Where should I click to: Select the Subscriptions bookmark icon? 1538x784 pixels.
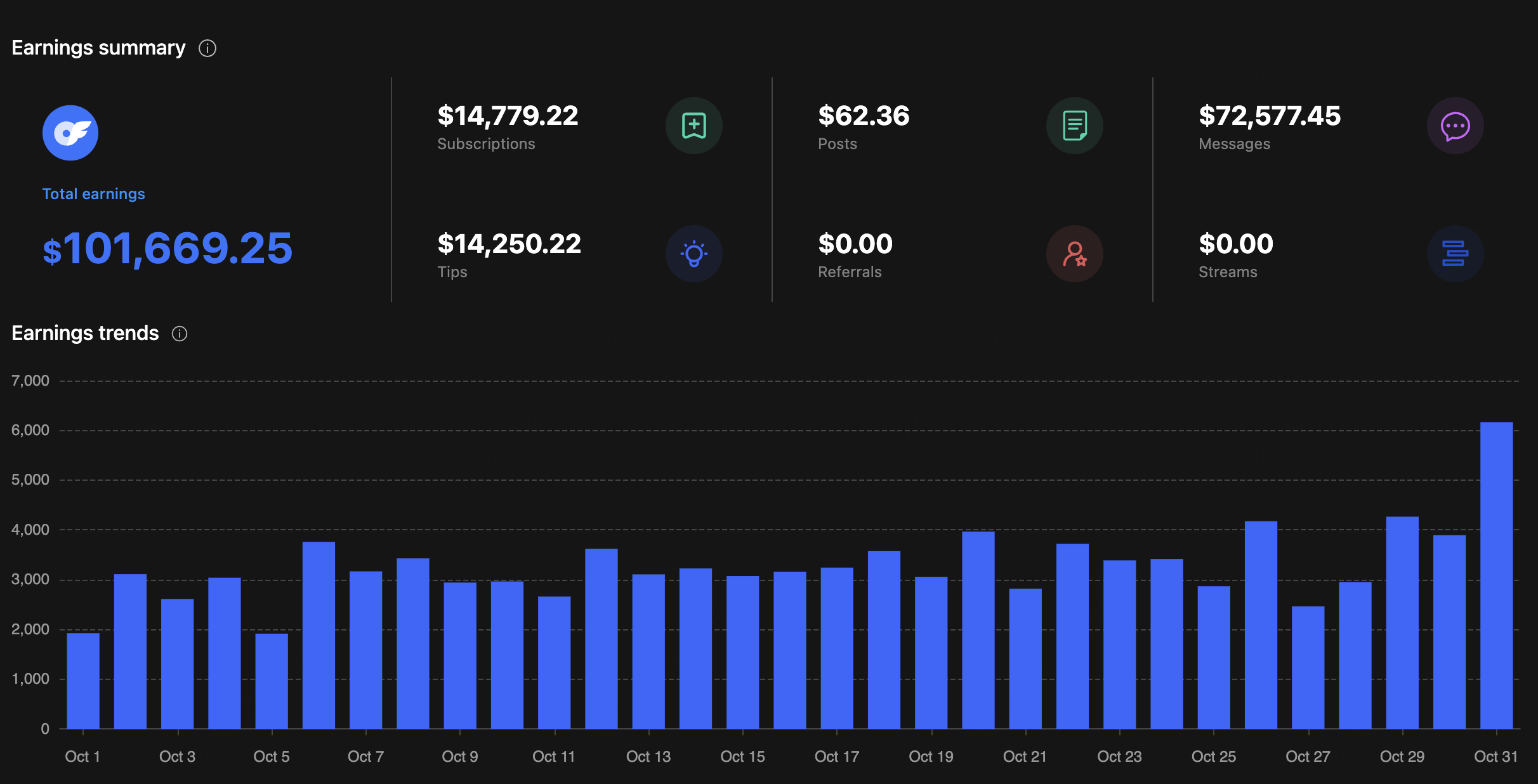tap(694, 126)
